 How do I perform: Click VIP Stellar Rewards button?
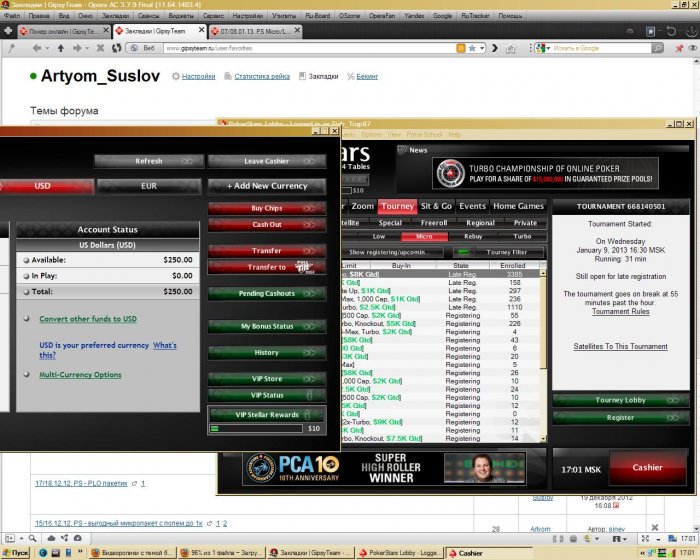click(x=267, y=415)
